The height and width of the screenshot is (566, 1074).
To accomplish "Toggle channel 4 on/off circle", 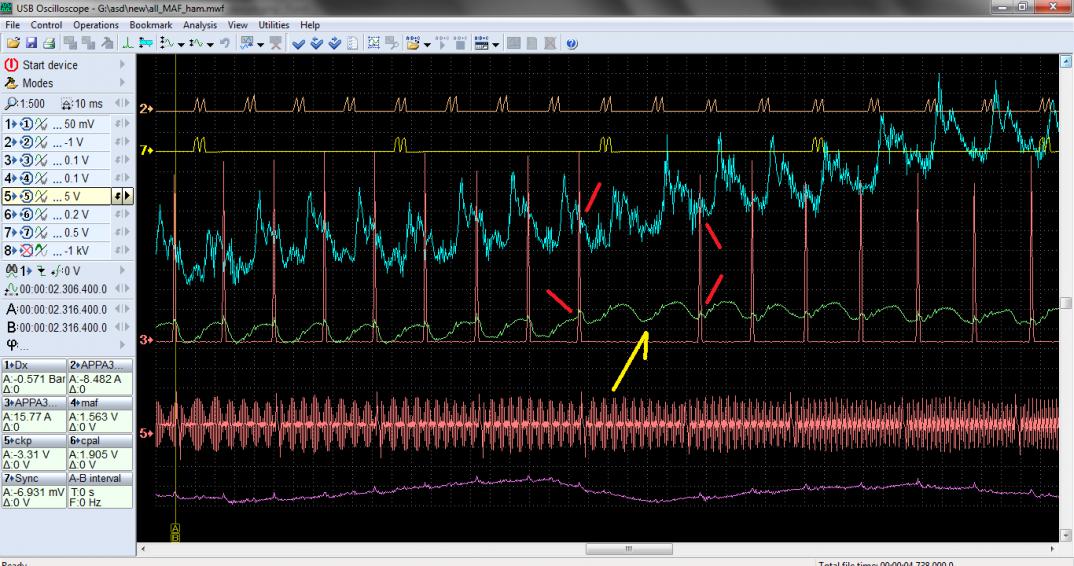I will [x=26, y=178].
